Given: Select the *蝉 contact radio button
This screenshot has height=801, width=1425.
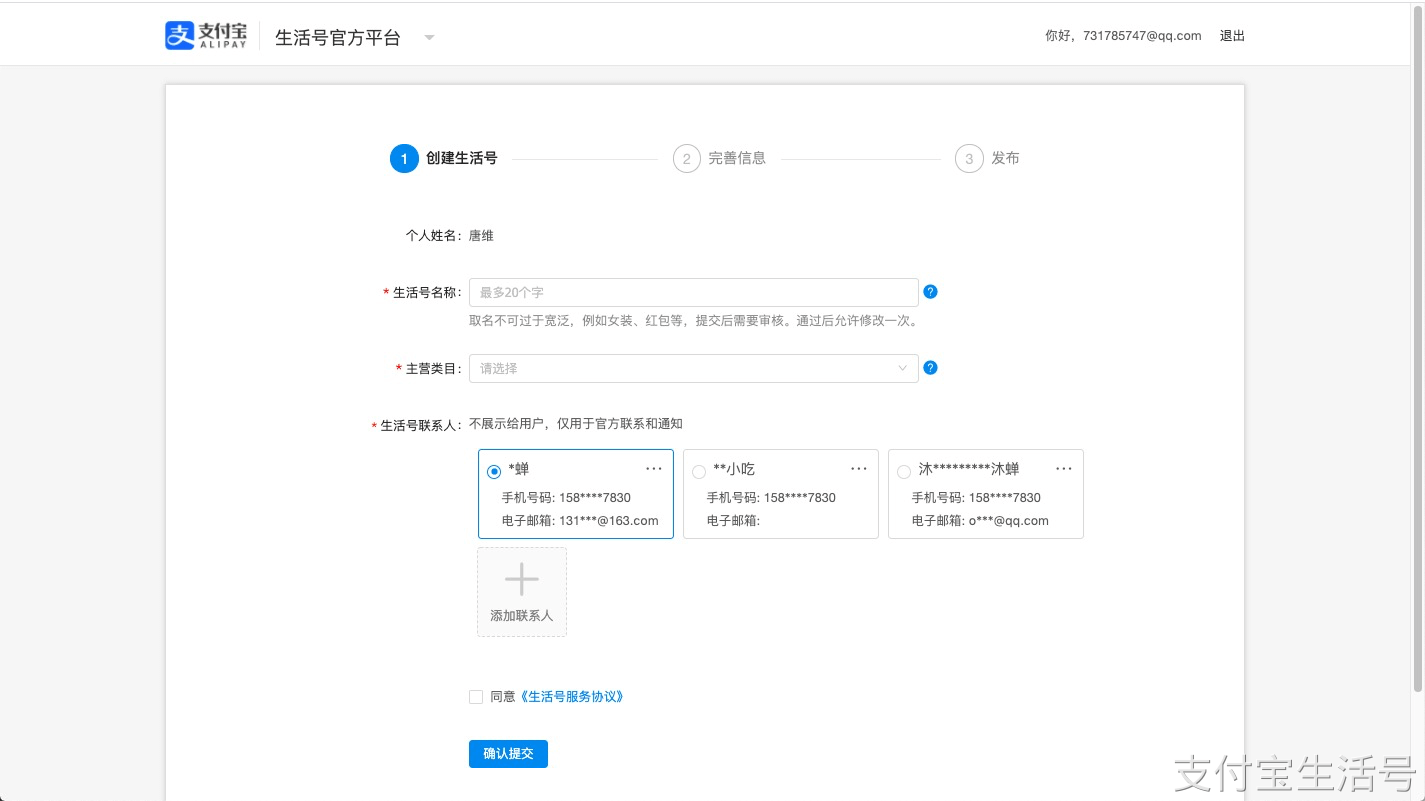Looking at the screenshot, I should [x=494, y=472].
